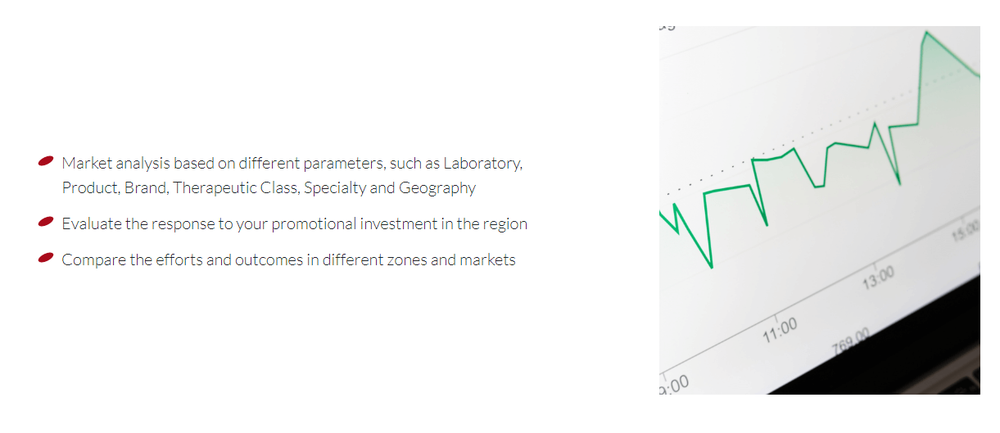Click the stock chart image

click(x=820, y=210)
